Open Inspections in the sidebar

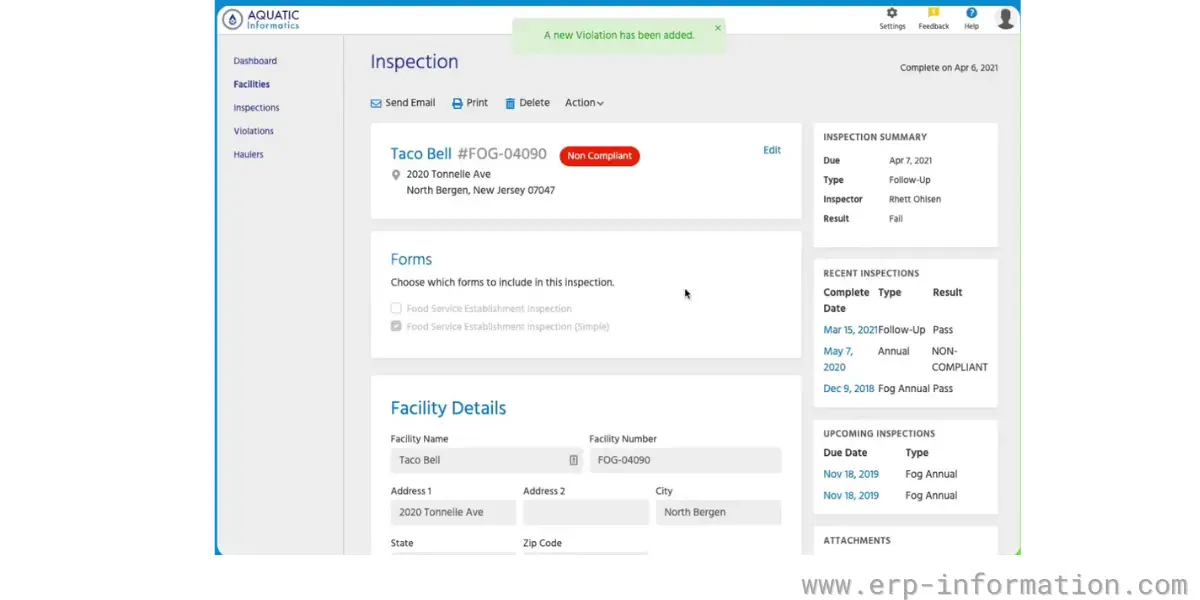coord(256,108)
